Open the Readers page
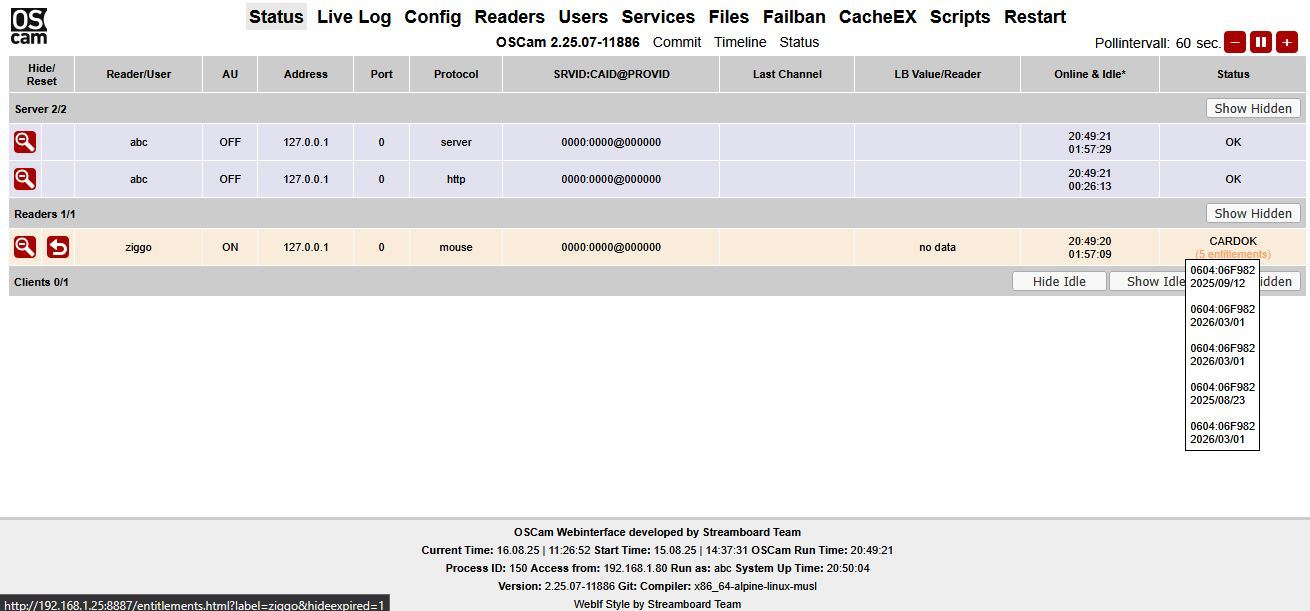The image size is (1310, 611). click(510, 17)
